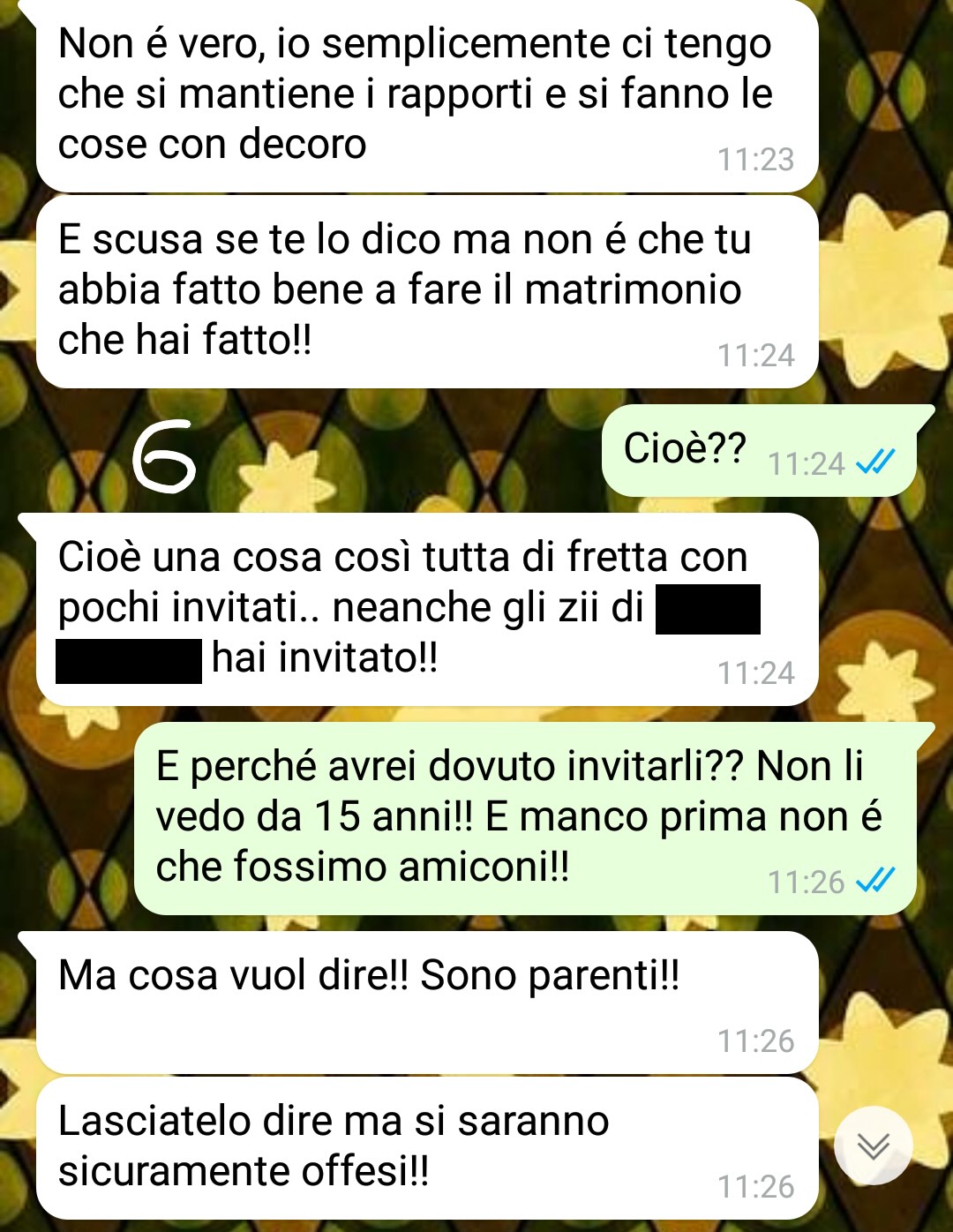Tap the 11:26 timestamp on 'sicuramente offesi!!' message
The height and width of the screenshot is (1232, 953).
(x=755, y=1187)
